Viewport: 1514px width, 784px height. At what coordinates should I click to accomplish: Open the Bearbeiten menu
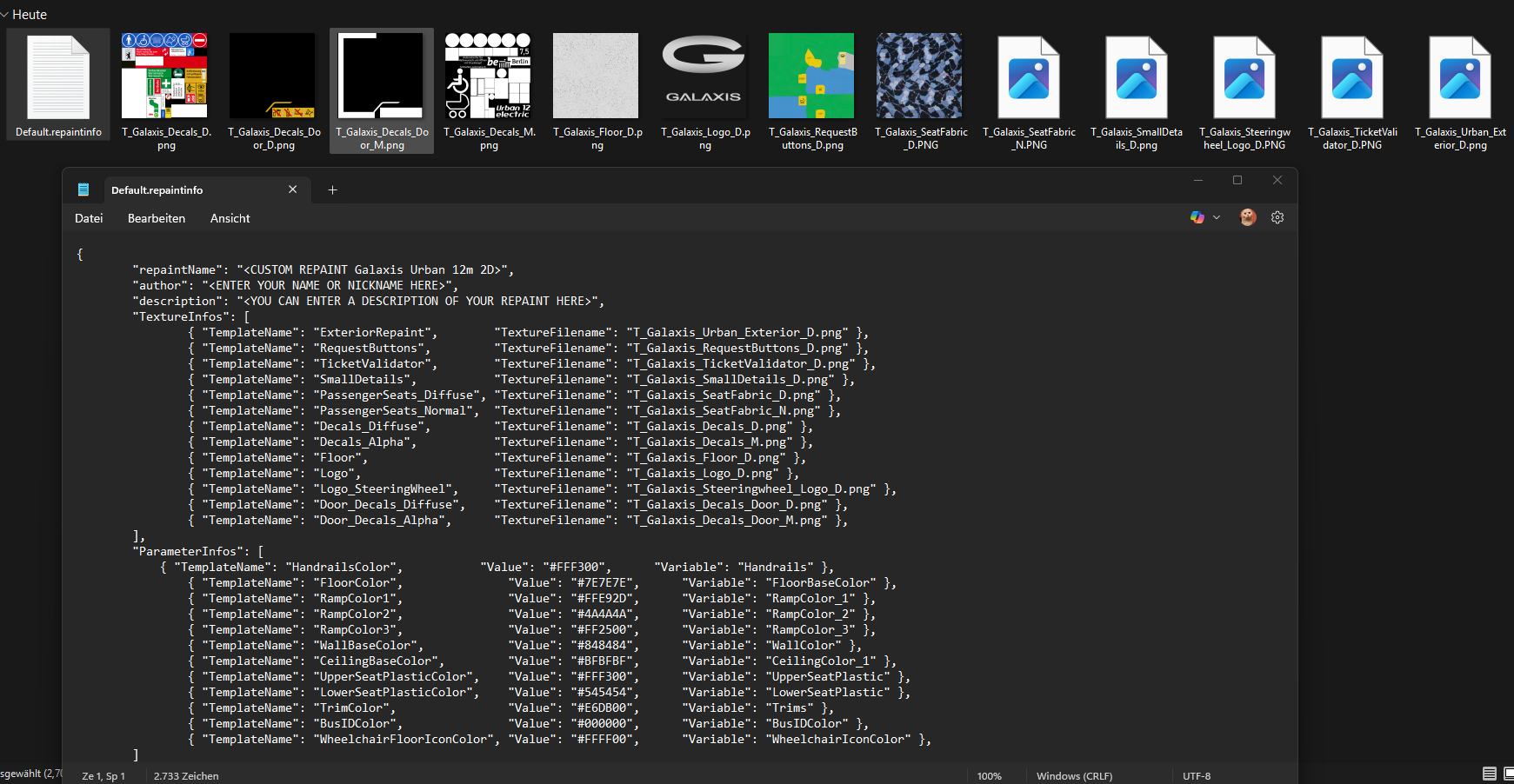[x=157, y=218]
